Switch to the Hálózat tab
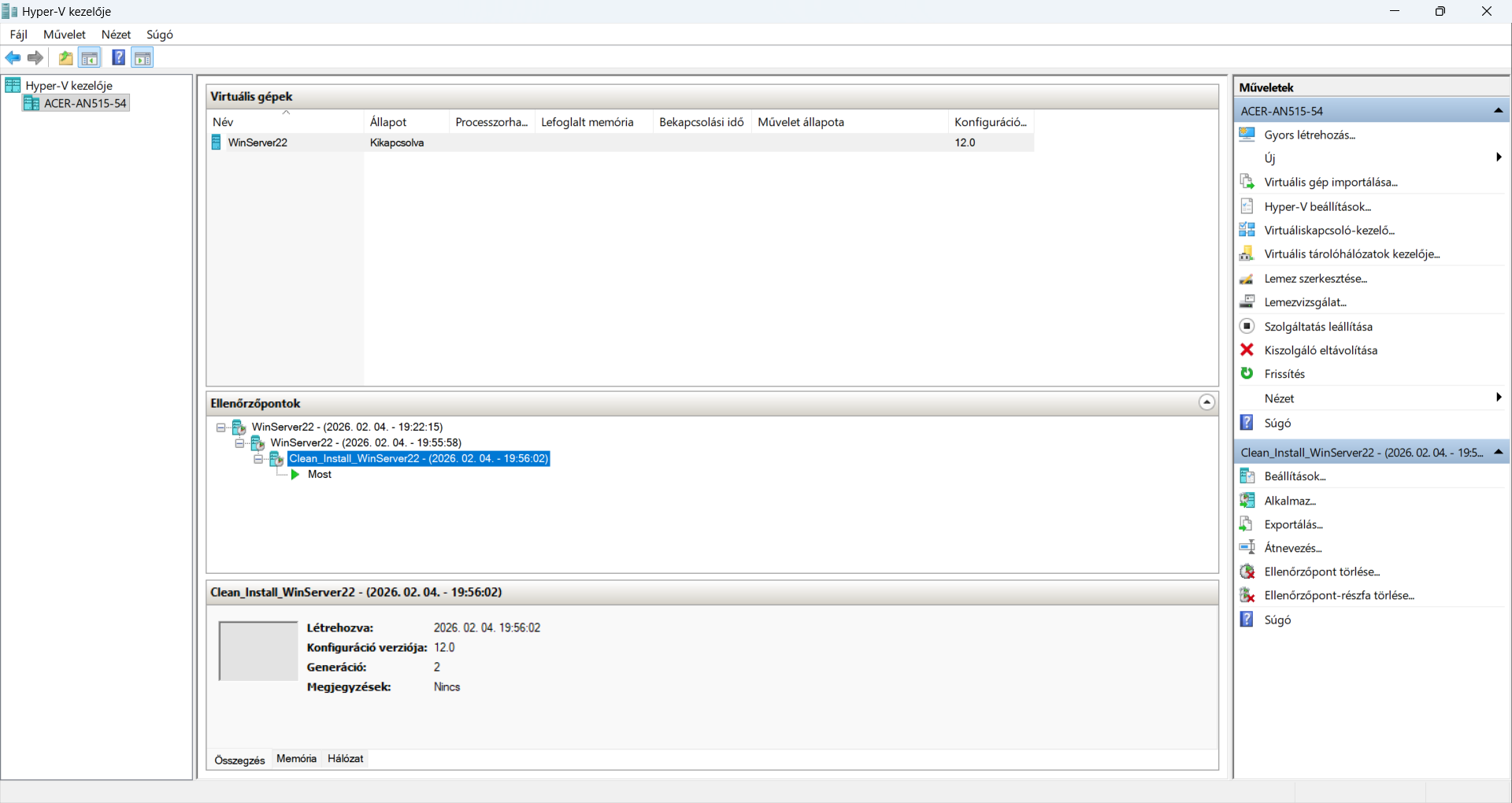The image size is (1512, 803). pos(346,759)
